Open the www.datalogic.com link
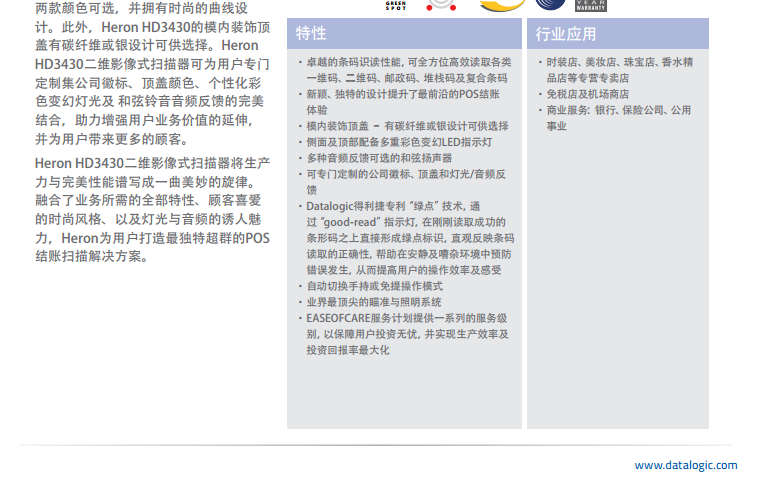The height and width of the screenshot is (484, 768). click(x=686, y=465)
